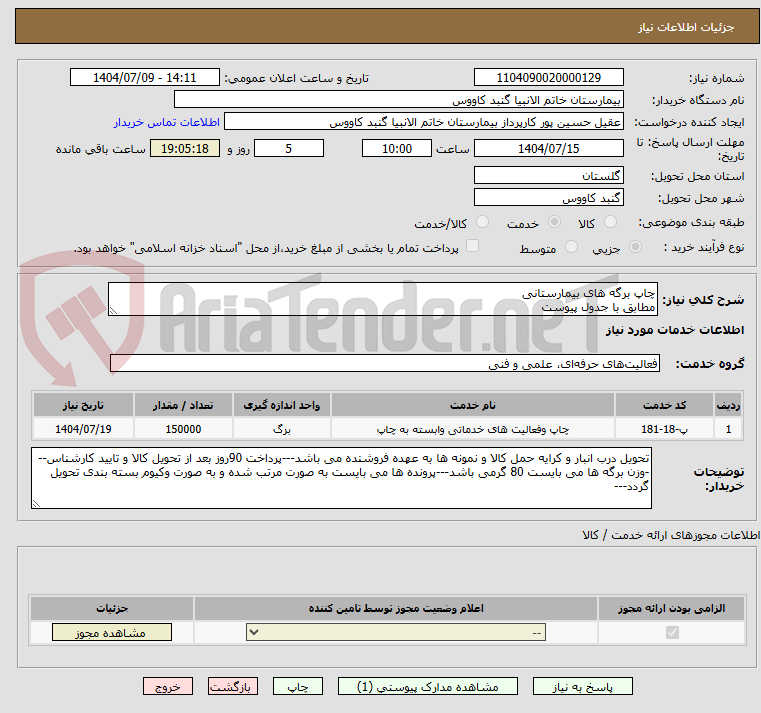Click the ردیف column header
Viewport: 761px width, 713px height.
click(x=728, y=405)
